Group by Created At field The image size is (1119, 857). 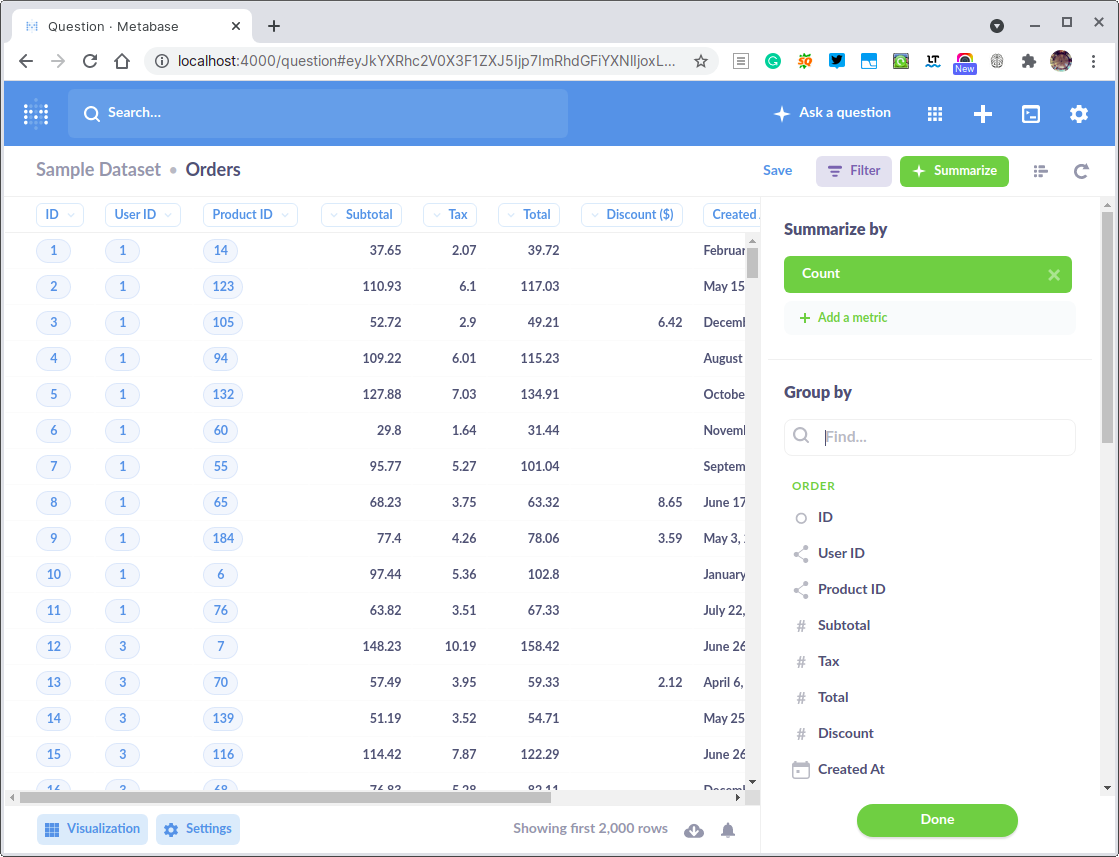click(851, 769)
